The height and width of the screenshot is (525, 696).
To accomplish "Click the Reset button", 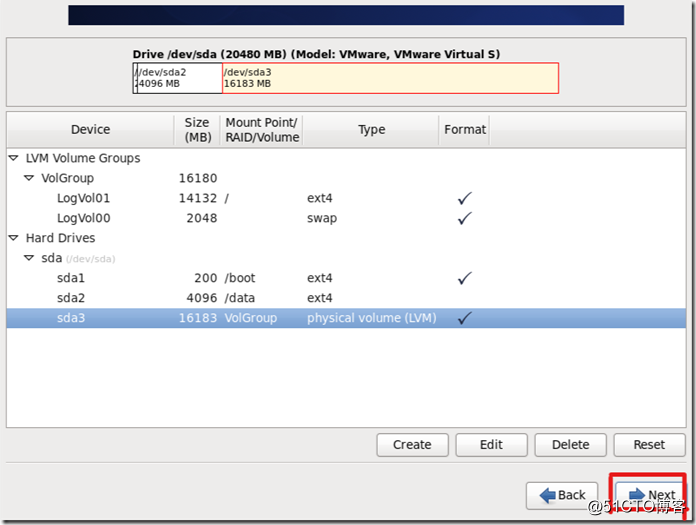I will point(649,445).
